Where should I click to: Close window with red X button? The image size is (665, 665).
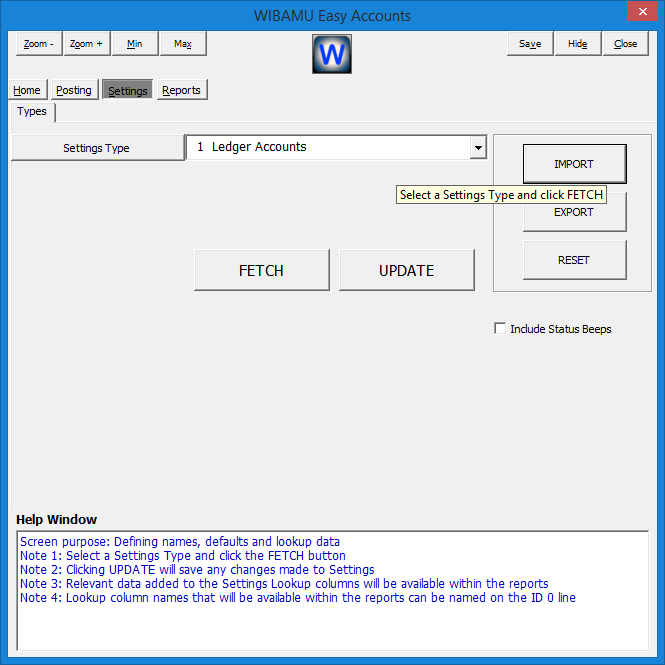click(x=643, y=11)
